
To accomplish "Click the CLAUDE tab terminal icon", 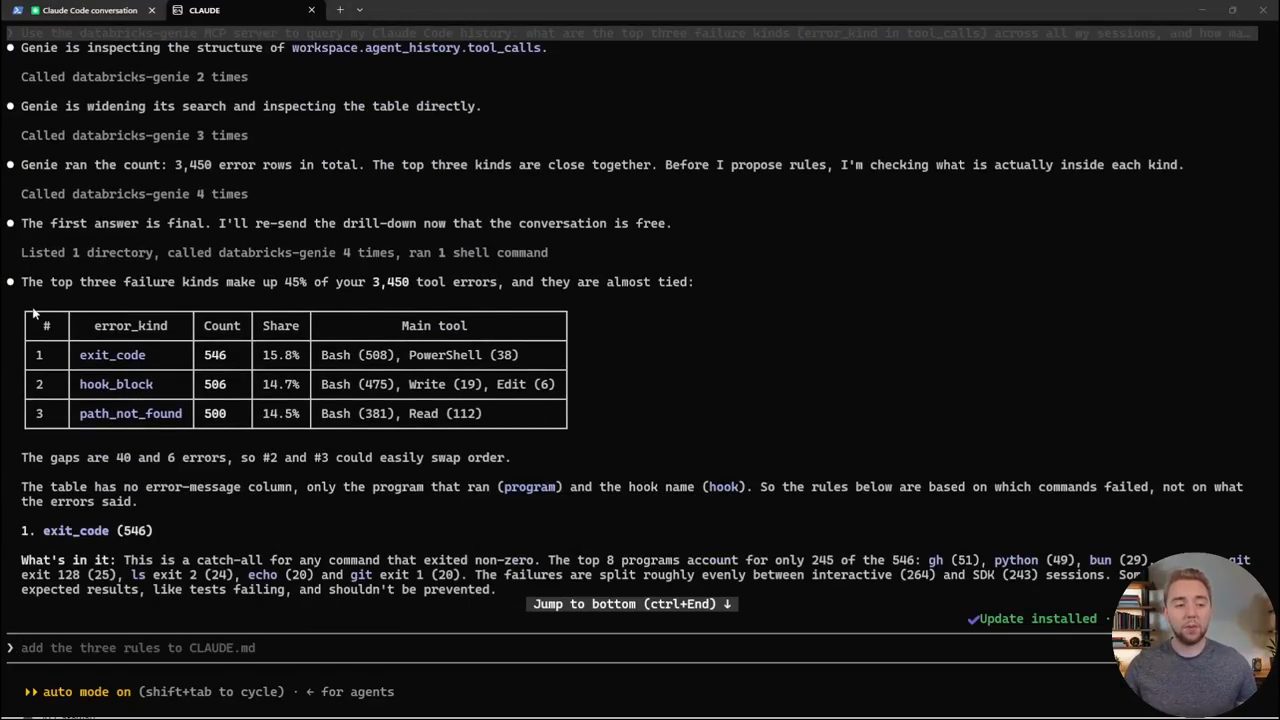I will 177,10.
